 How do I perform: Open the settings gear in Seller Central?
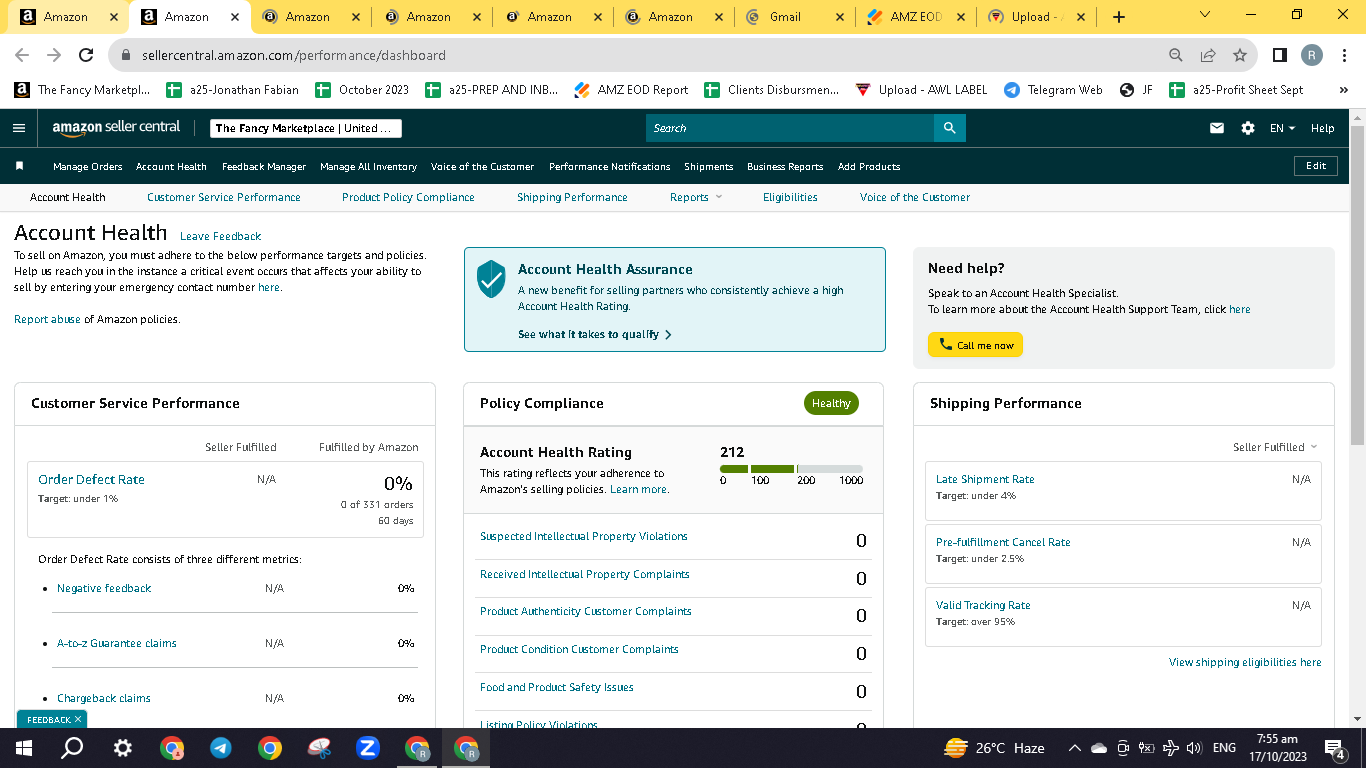coord(1247,128)
